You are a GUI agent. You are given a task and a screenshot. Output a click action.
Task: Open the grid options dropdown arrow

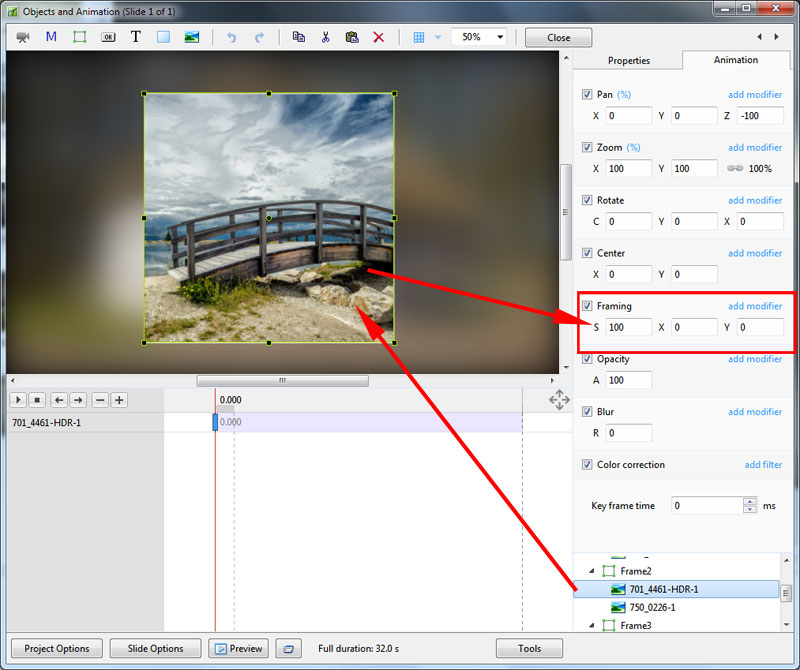pyautogui.click(x=437, y=37)
